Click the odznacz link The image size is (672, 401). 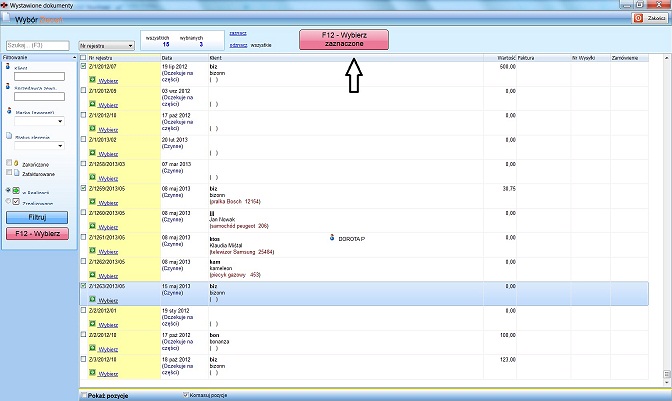pos(238,45)
